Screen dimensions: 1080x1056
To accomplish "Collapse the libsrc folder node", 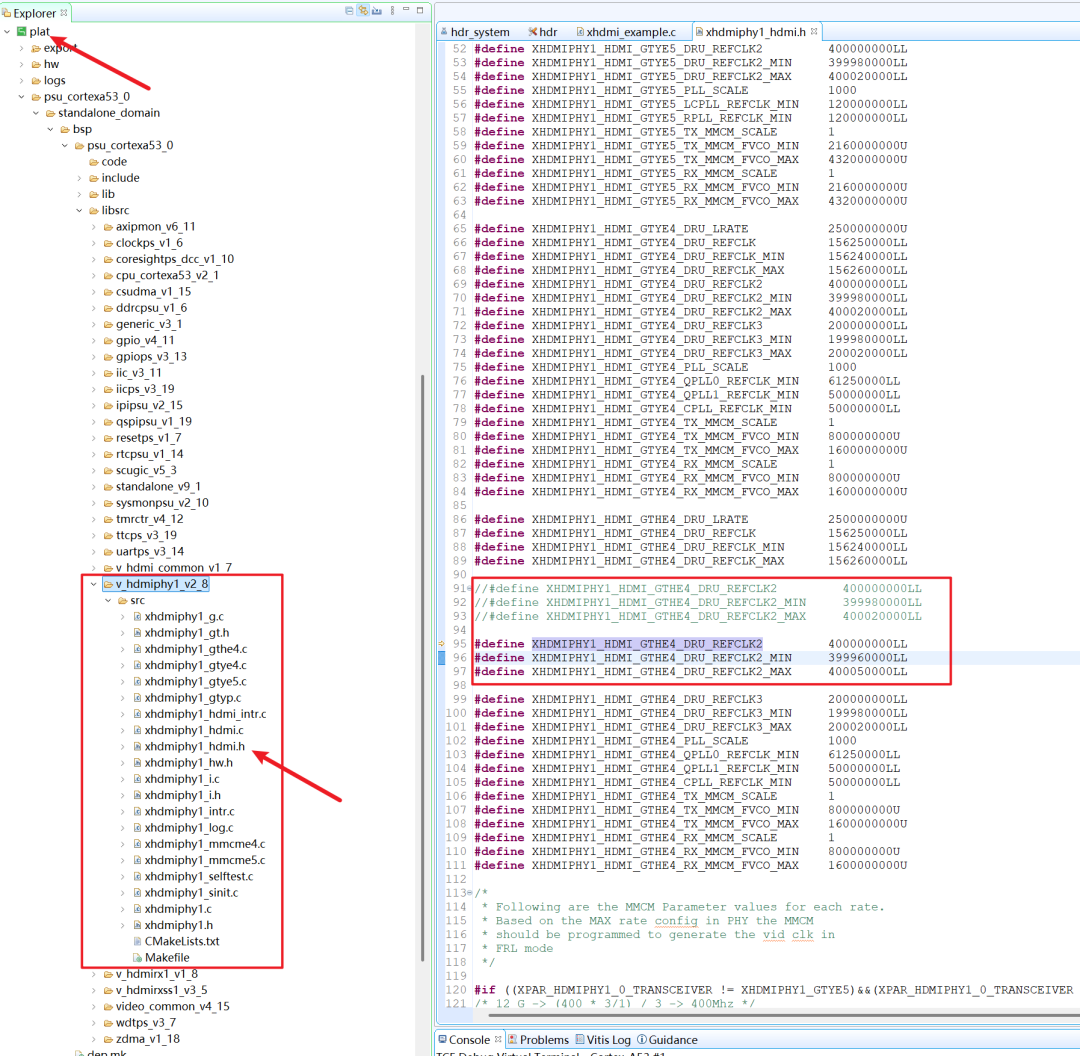I will coord(80,210).
